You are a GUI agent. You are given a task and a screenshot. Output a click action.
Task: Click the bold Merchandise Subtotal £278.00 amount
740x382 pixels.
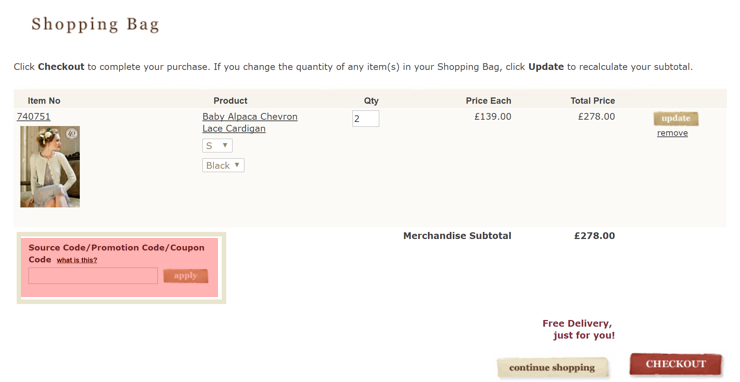[x=594, y=236]
